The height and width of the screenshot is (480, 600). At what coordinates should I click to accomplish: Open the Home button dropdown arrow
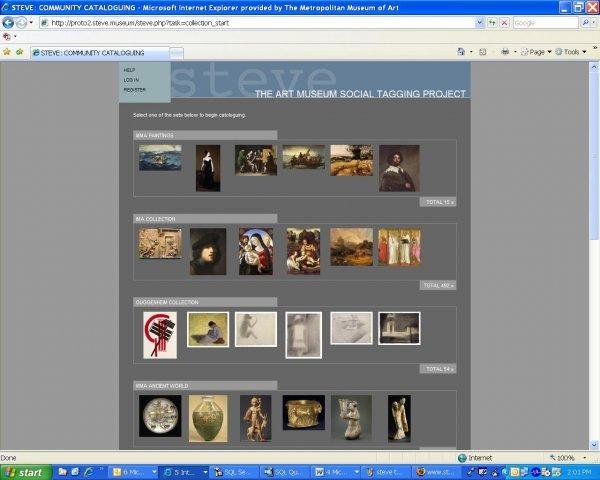coord(471,52)
